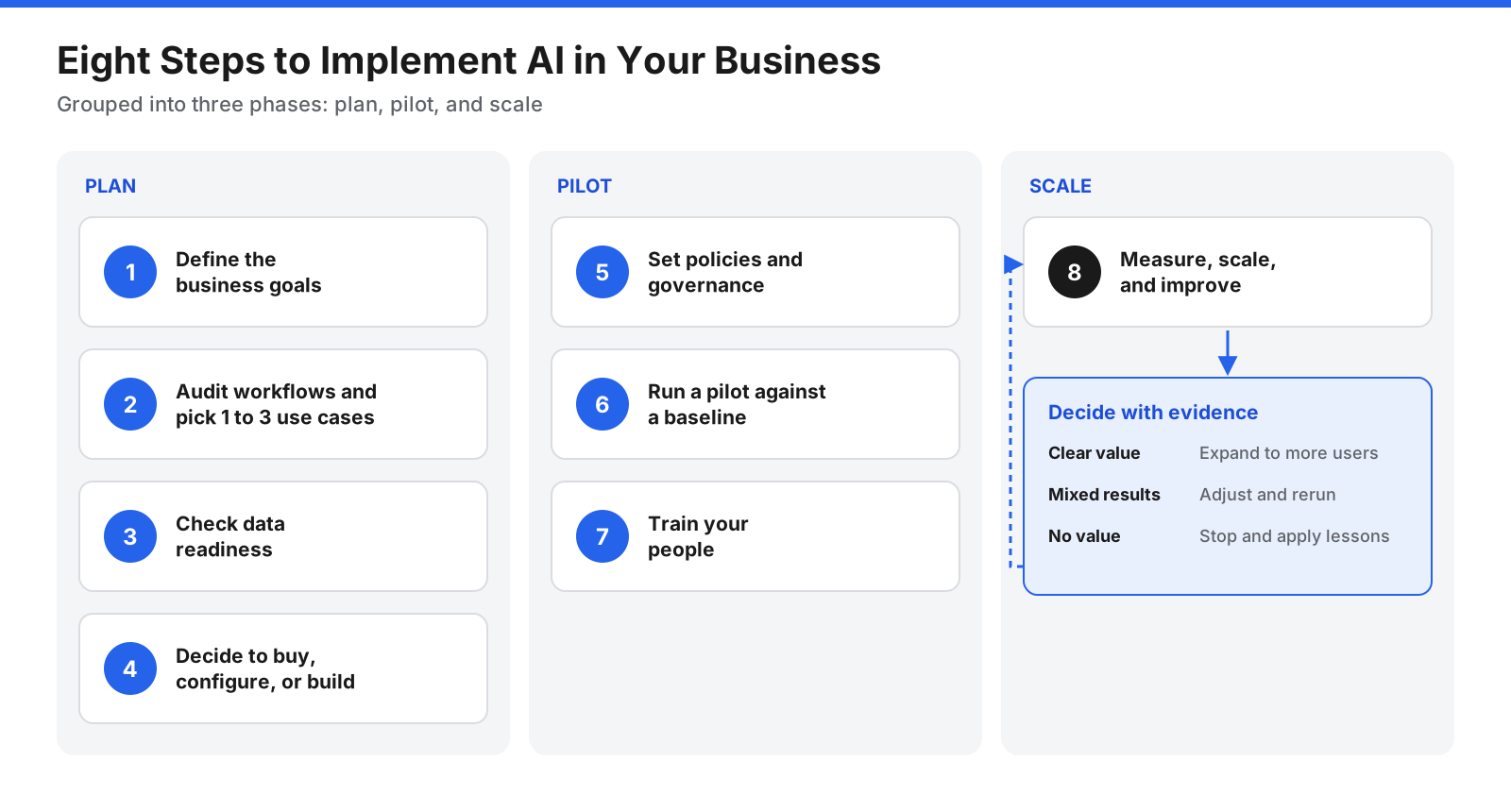The image size is (1511, 812).
Task: Click 'Adjust and rerun' text
Action: pyautogui.click(x=1267, y=495)
